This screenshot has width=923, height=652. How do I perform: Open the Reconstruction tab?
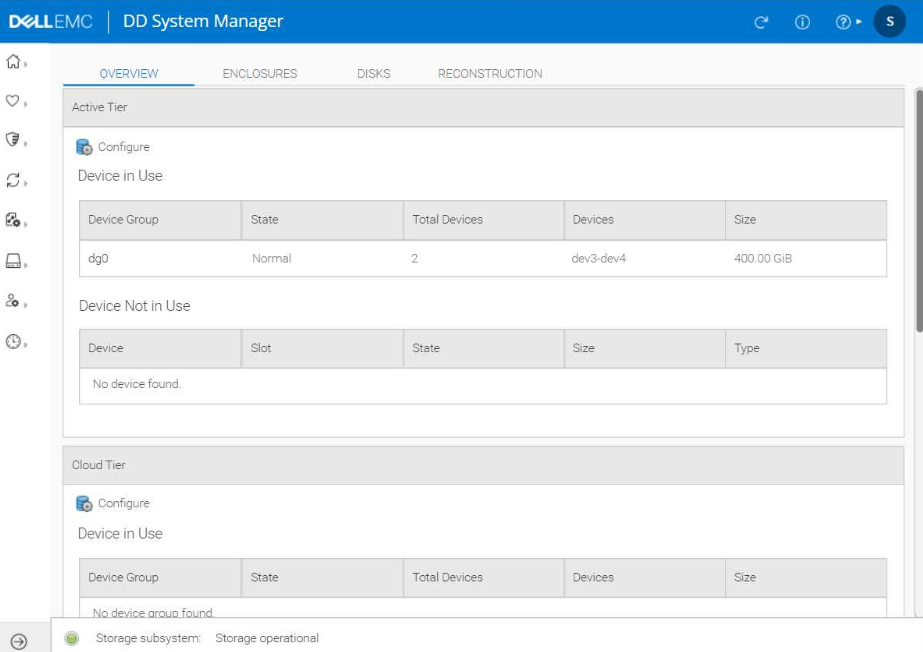click(x=490, y=74)
